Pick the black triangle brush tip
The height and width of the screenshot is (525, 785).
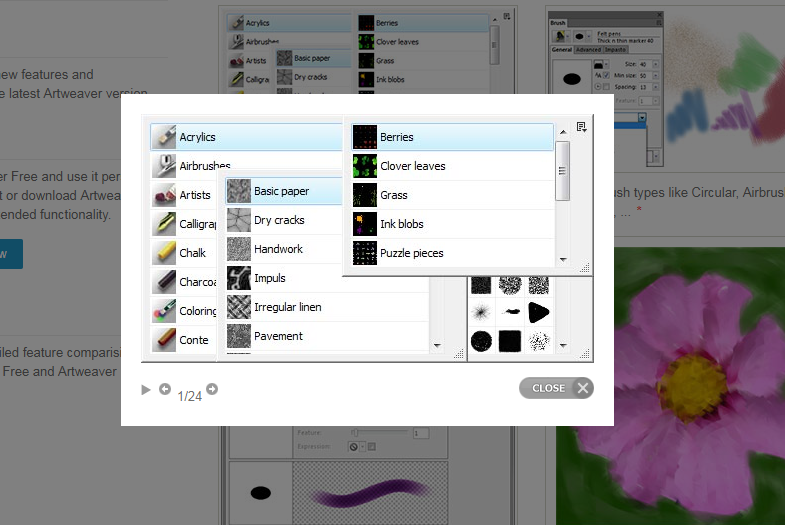pyautogui.click(x=539, y=312)
